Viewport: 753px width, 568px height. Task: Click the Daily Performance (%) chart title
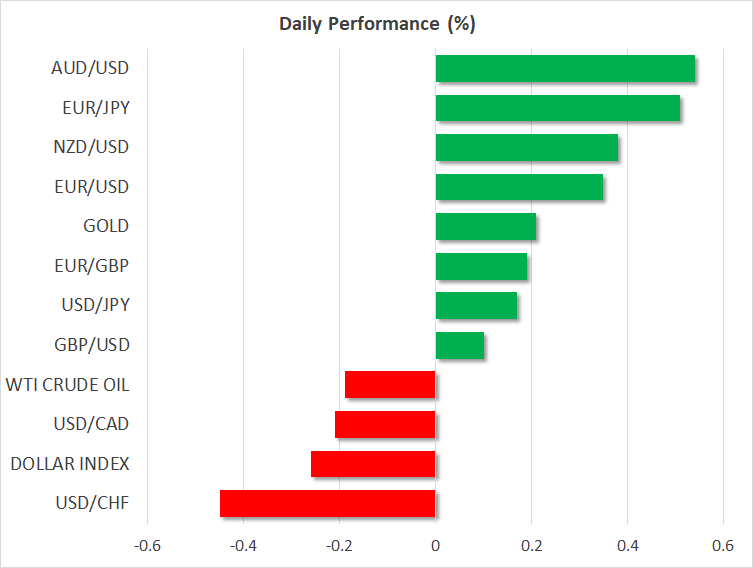(376, 24)
